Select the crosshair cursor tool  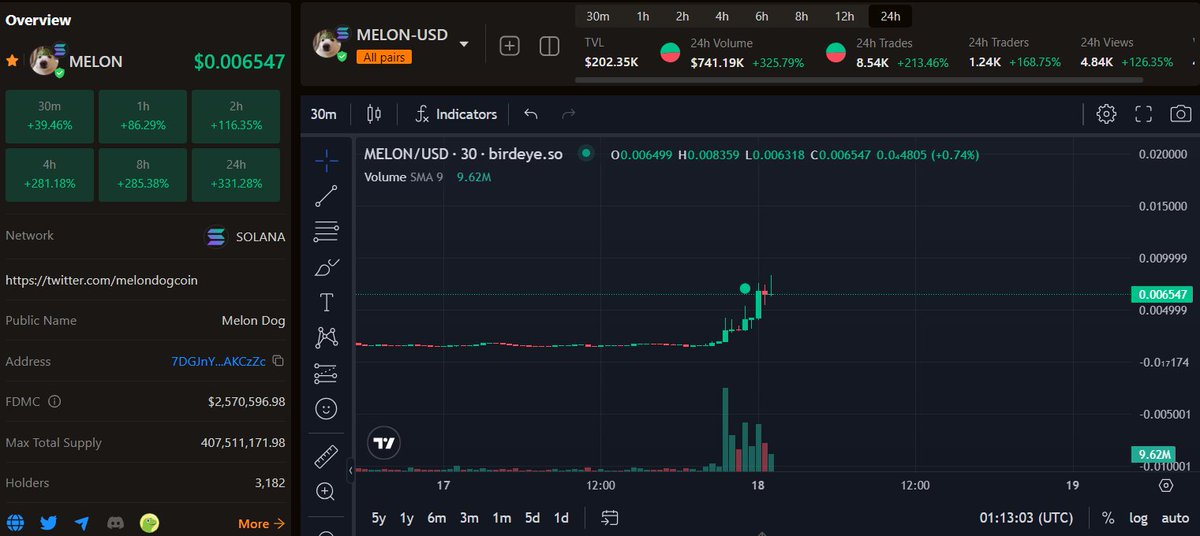326,159
